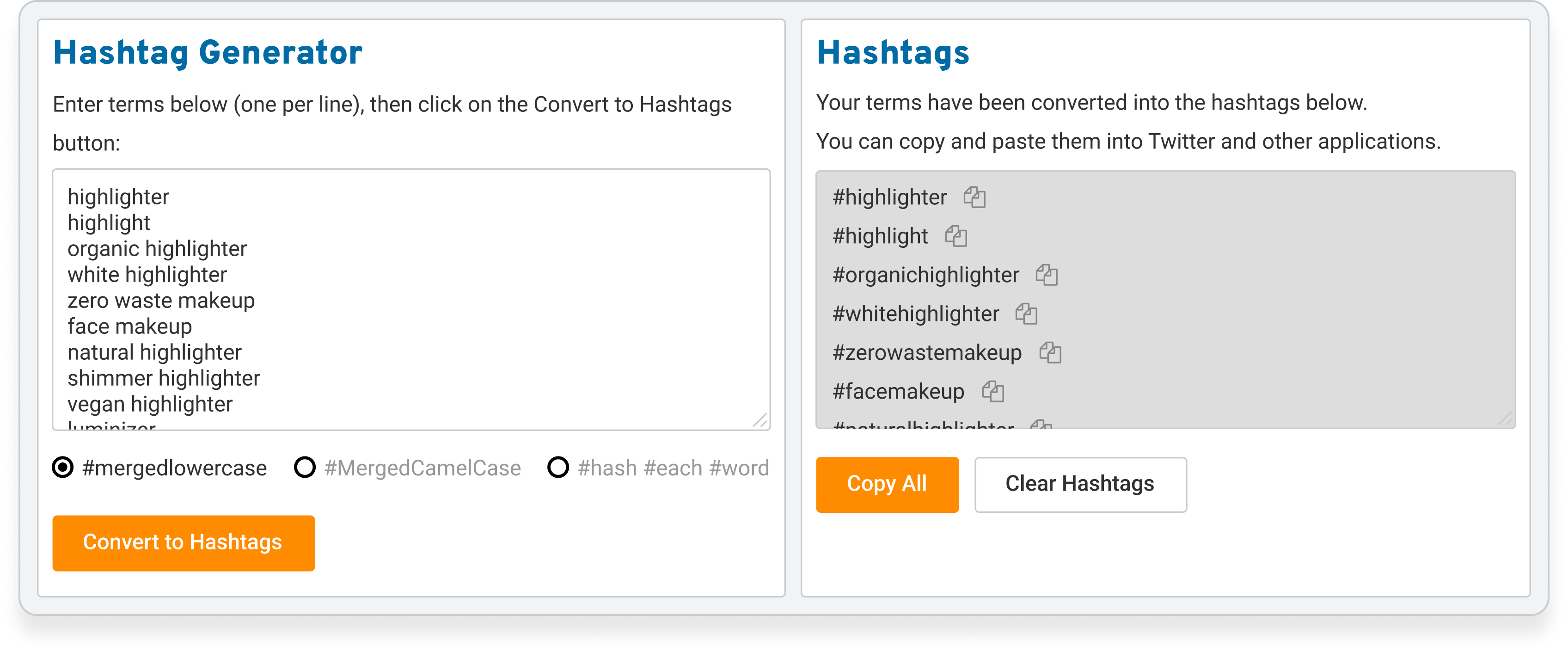Click copy icon beside #organichighlighter
The height and width of the screenshot is (653, 1568).
1047,275
